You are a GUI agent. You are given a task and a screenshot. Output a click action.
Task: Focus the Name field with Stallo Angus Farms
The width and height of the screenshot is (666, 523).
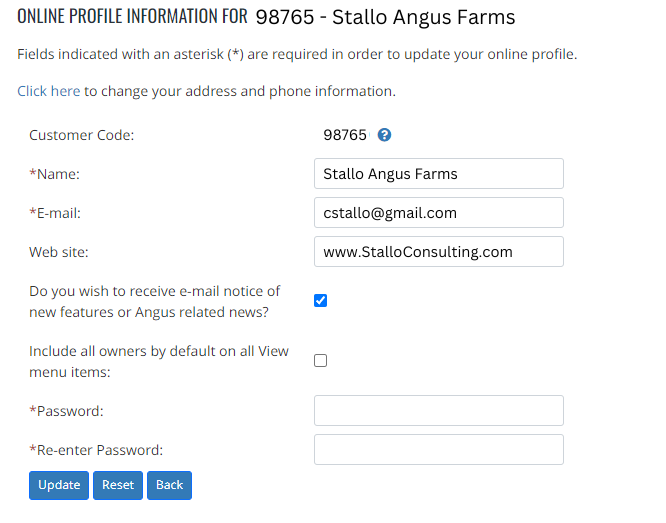439,174
